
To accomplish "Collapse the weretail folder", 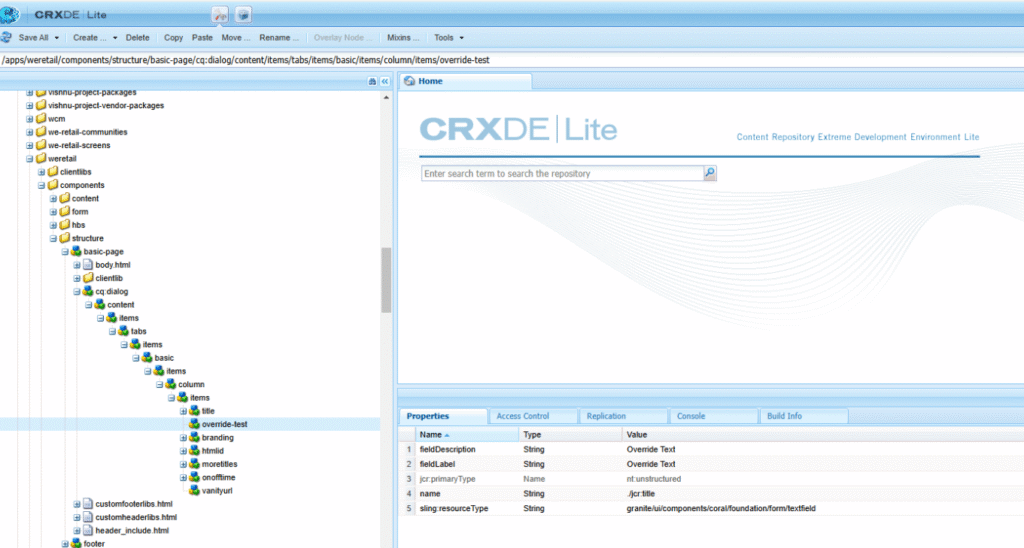I will [x=29, y=159].
